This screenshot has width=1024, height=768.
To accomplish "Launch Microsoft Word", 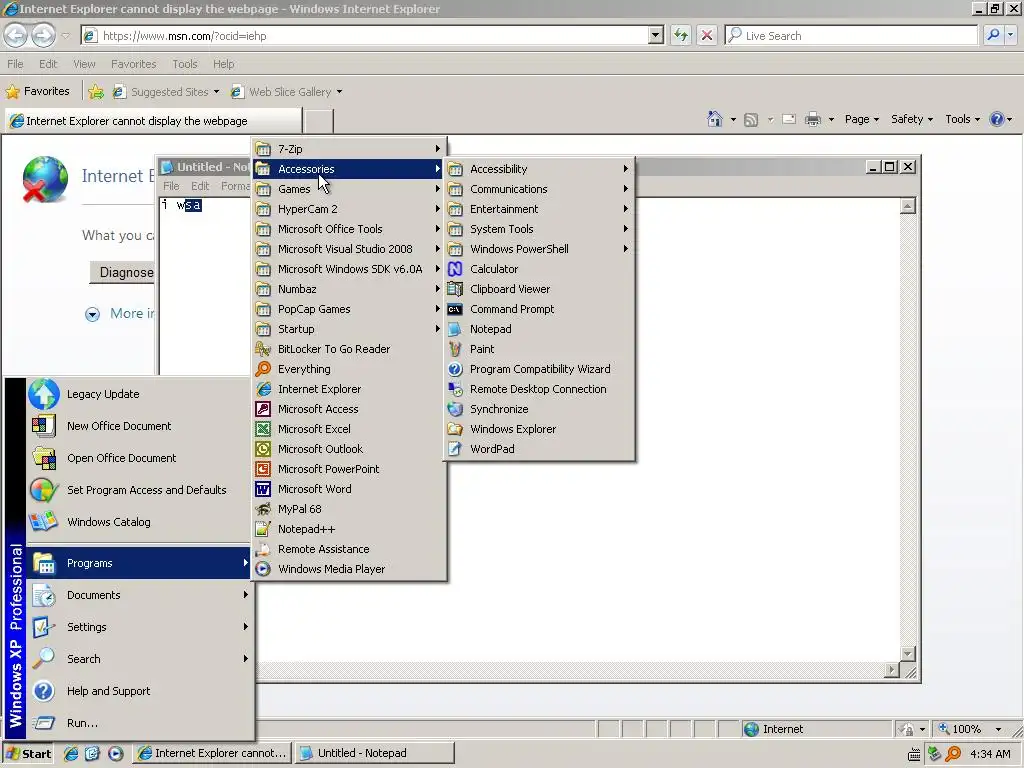I will point(349,489).
